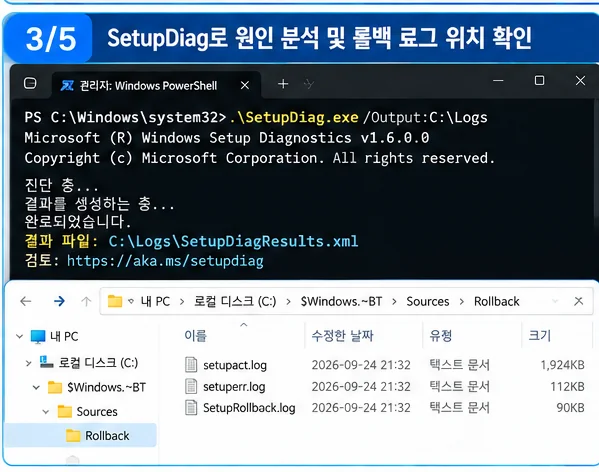Click the folder icon in address bar

(115, 301)
